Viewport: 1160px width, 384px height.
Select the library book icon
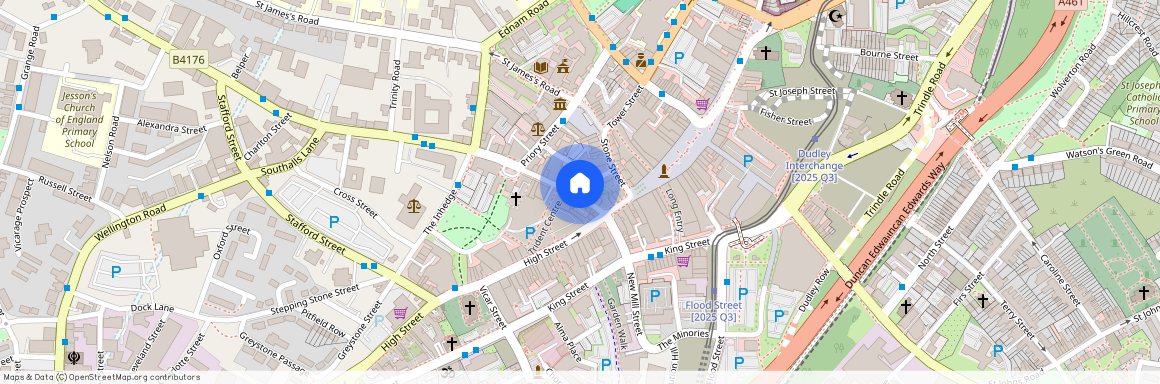[x=541, y=67]
